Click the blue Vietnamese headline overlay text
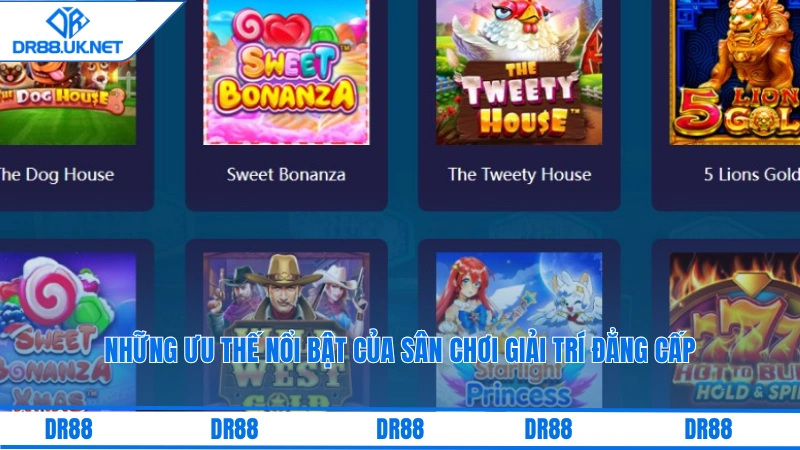The width and height of the screenshot is (800, 450). pos(400,350)
